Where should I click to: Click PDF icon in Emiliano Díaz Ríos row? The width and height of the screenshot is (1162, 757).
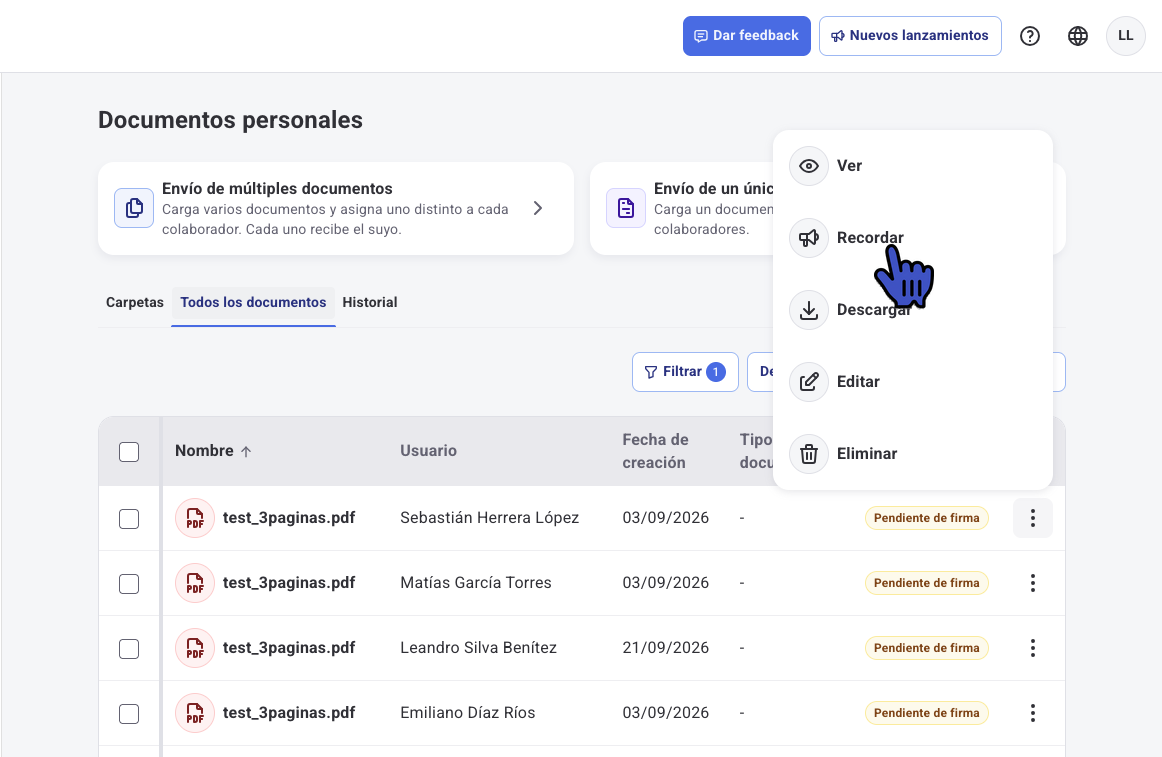195,713
